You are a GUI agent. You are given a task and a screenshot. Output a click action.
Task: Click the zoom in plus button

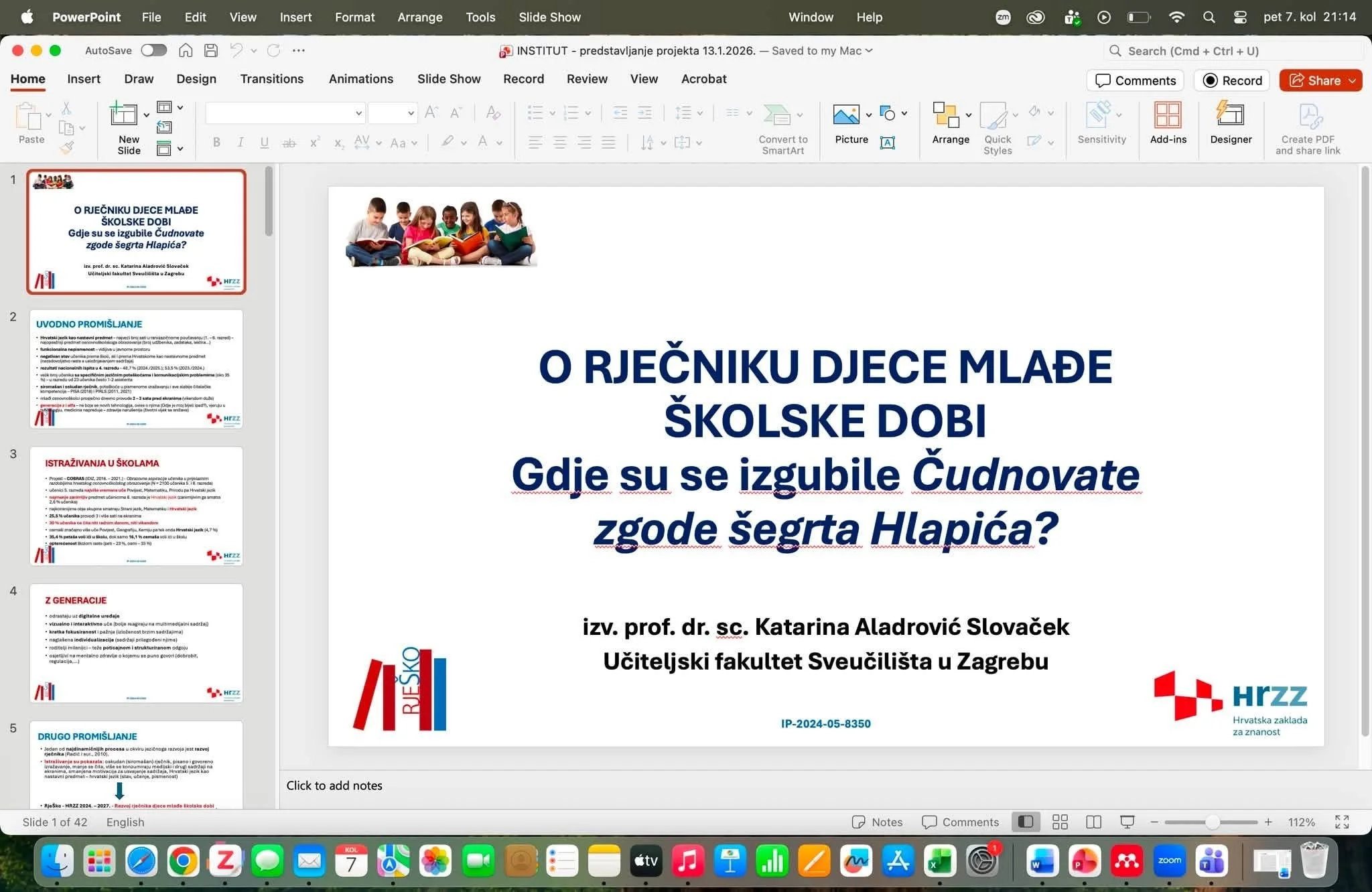1268,822
